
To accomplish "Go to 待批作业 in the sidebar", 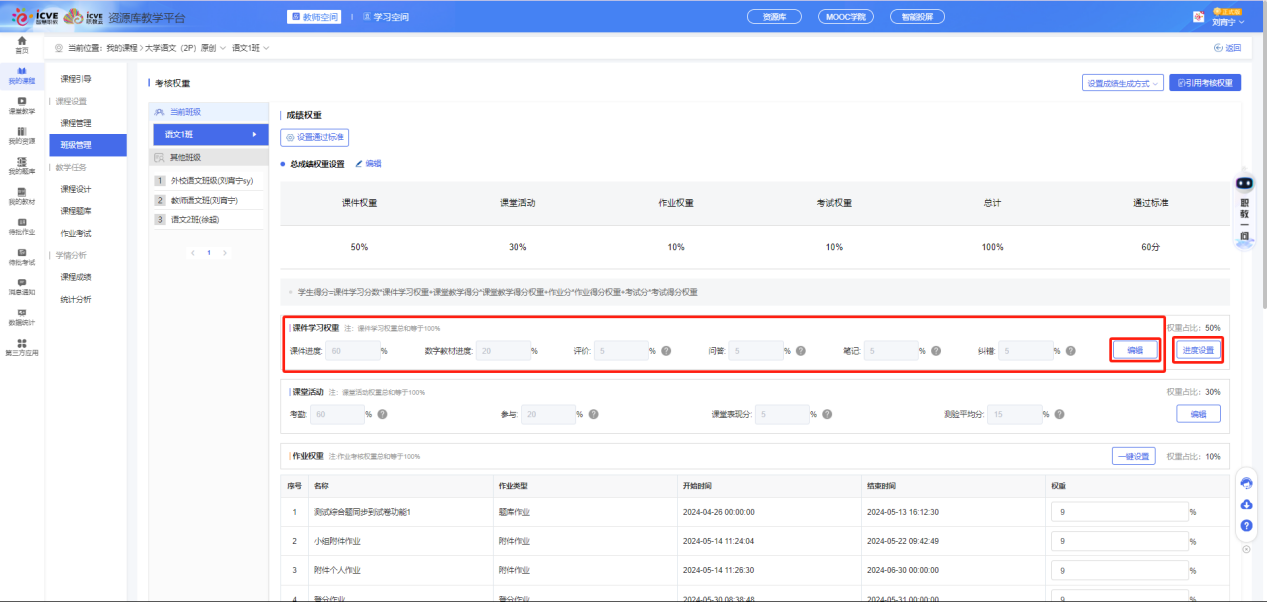I will tap(21, 226).
